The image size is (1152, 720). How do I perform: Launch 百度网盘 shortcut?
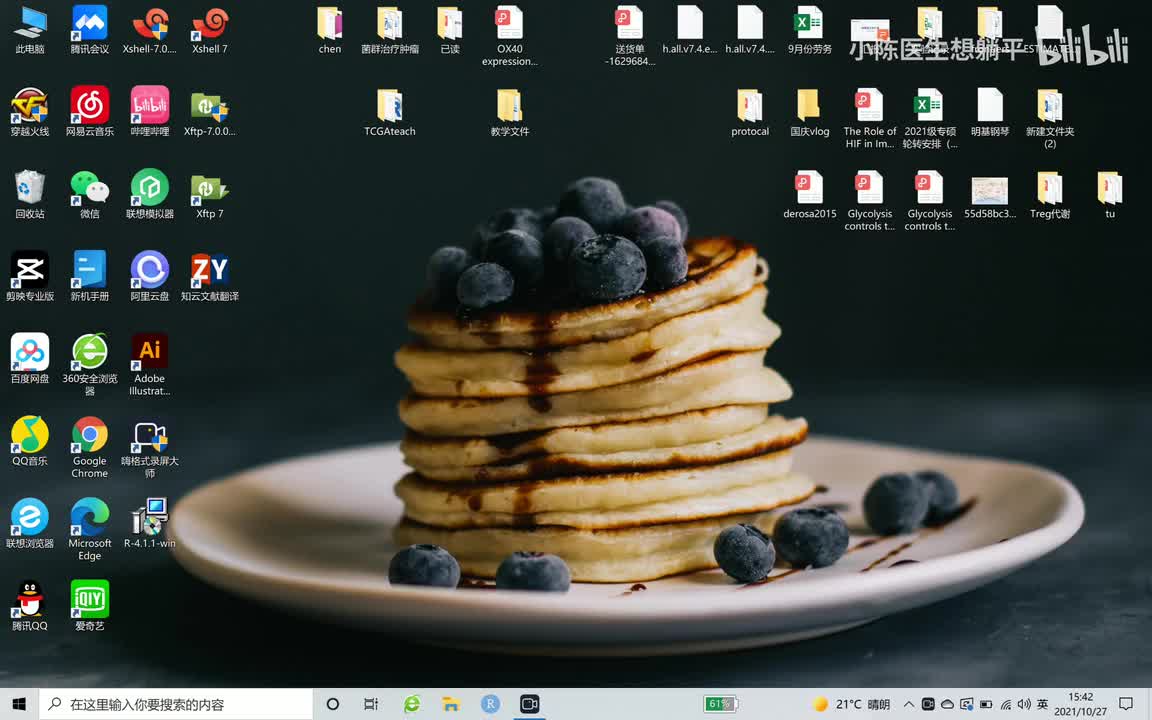pyautogui.click(x=30, y=359)
